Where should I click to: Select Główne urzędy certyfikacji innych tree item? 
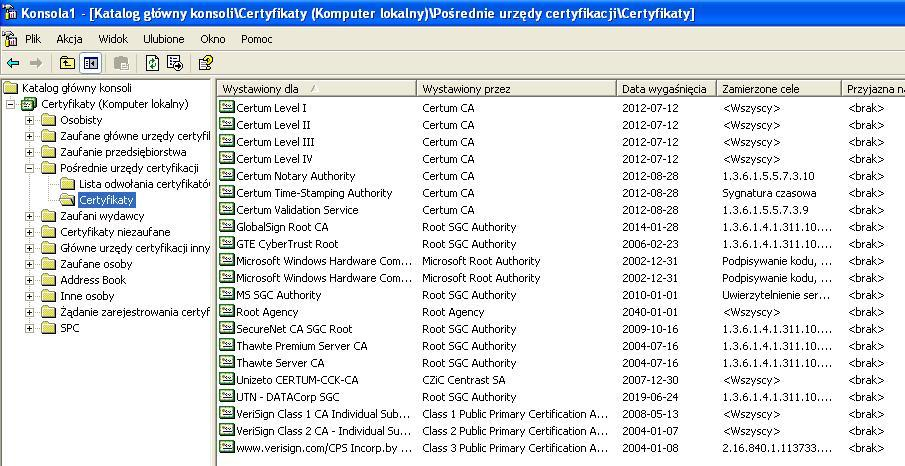(x=135, y=248)
